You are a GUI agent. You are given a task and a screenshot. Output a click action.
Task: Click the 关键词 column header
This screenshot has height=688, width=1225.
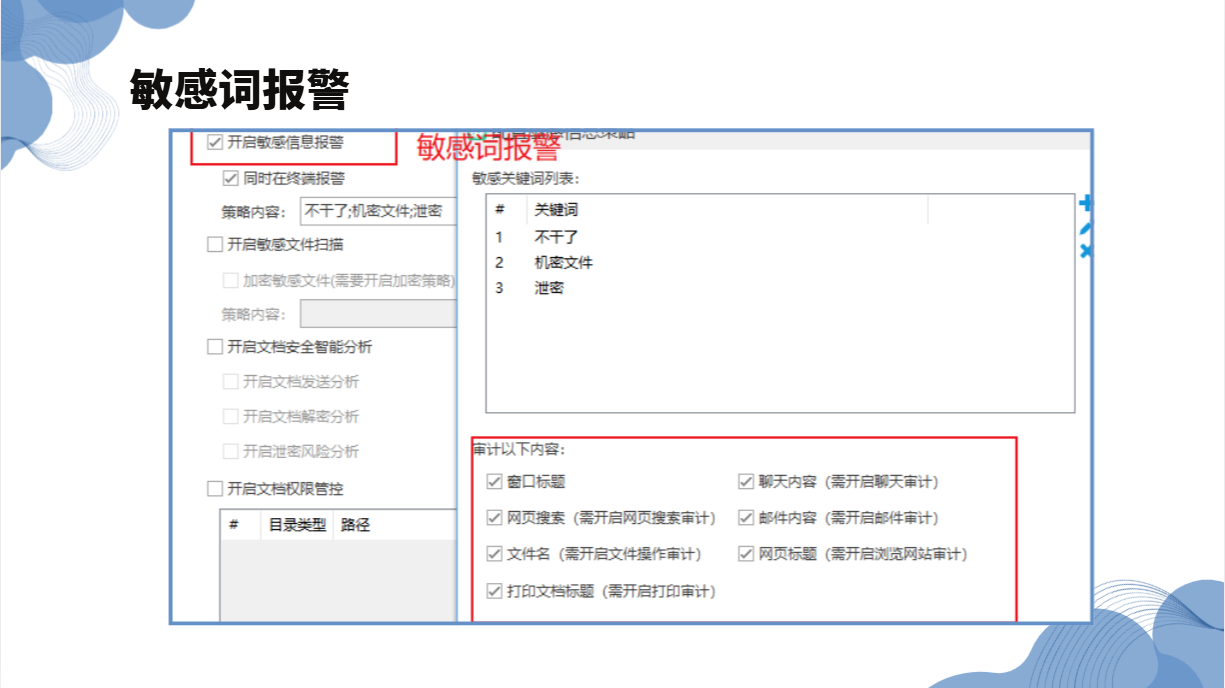pos(556,210)
